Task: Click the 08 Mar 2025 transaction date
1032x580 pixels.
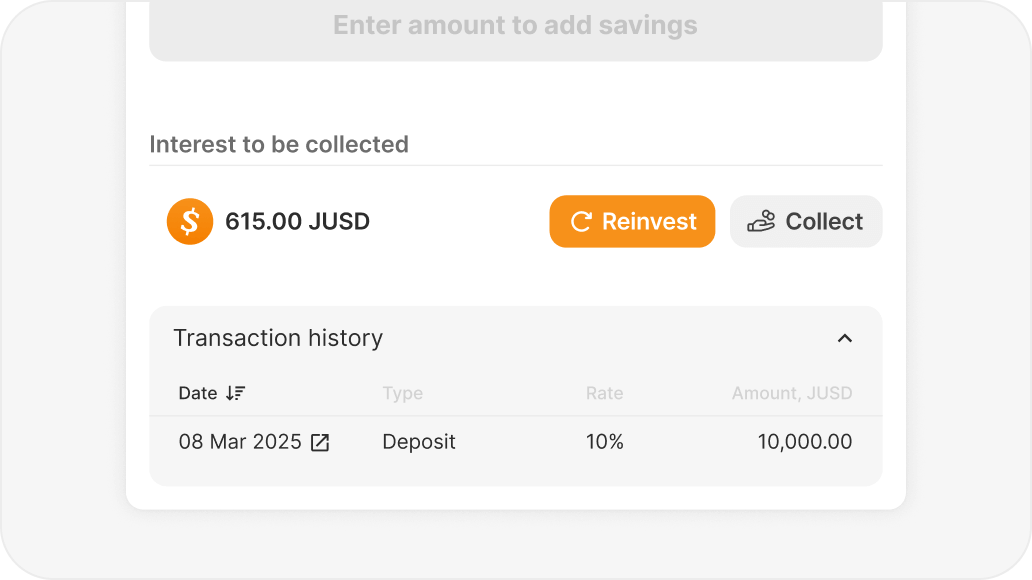Action: [240, 442]
